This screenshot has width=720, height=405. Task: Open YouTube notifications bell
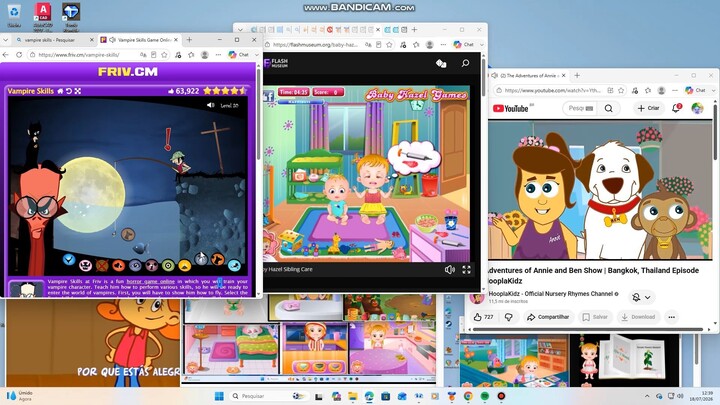coord(676,108)
